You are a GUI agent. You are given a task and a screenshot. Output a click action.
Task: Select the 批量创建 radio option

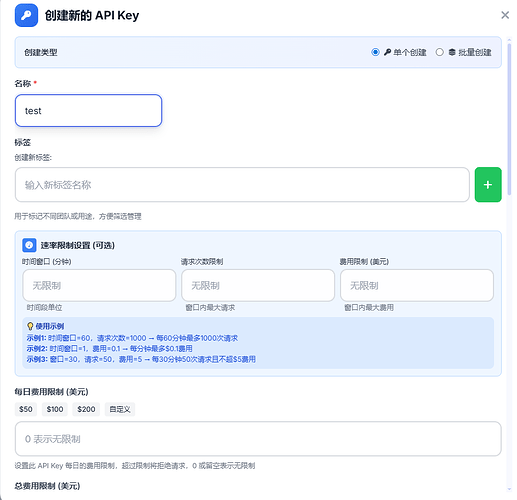tap(440, 52)
